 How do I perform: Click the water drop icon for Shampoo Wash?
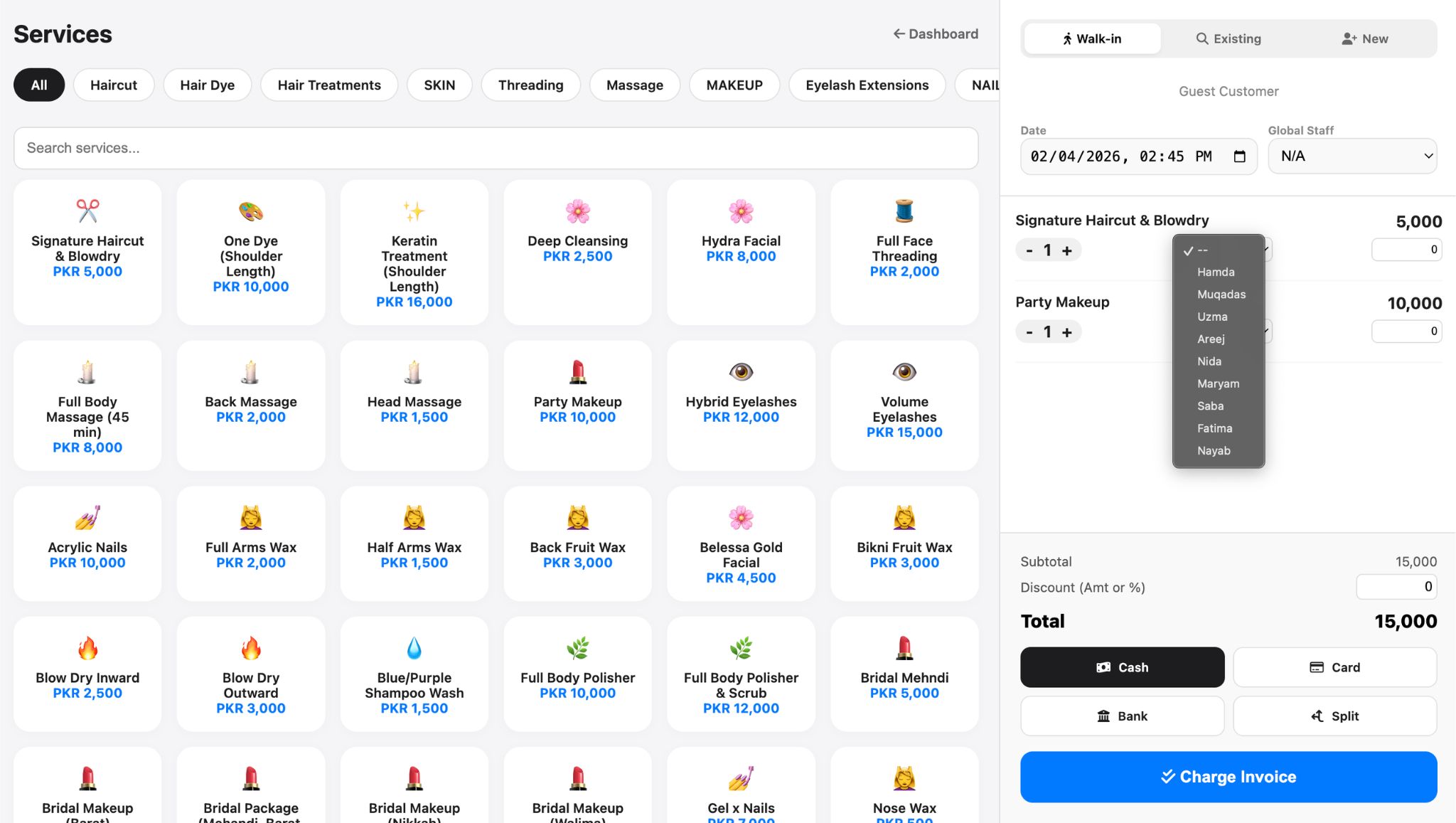[x=414, y=648]
